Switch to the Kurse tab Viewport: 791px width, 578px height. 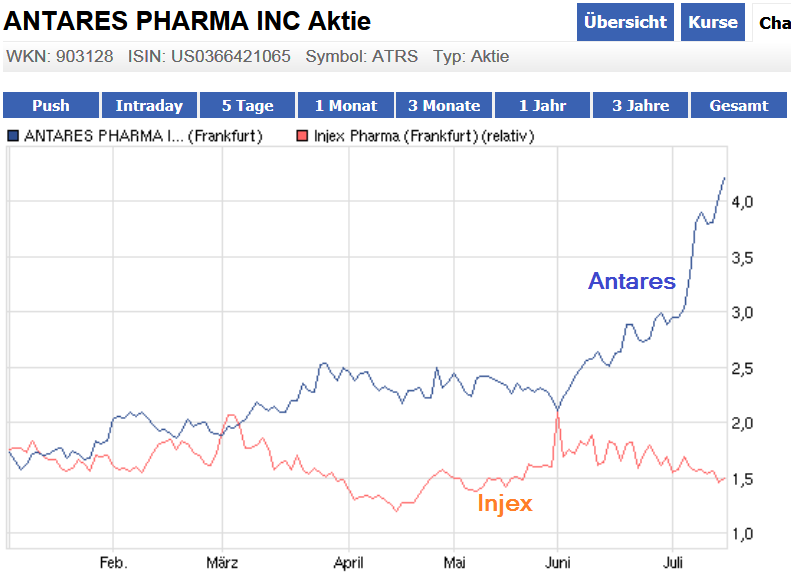713,22
